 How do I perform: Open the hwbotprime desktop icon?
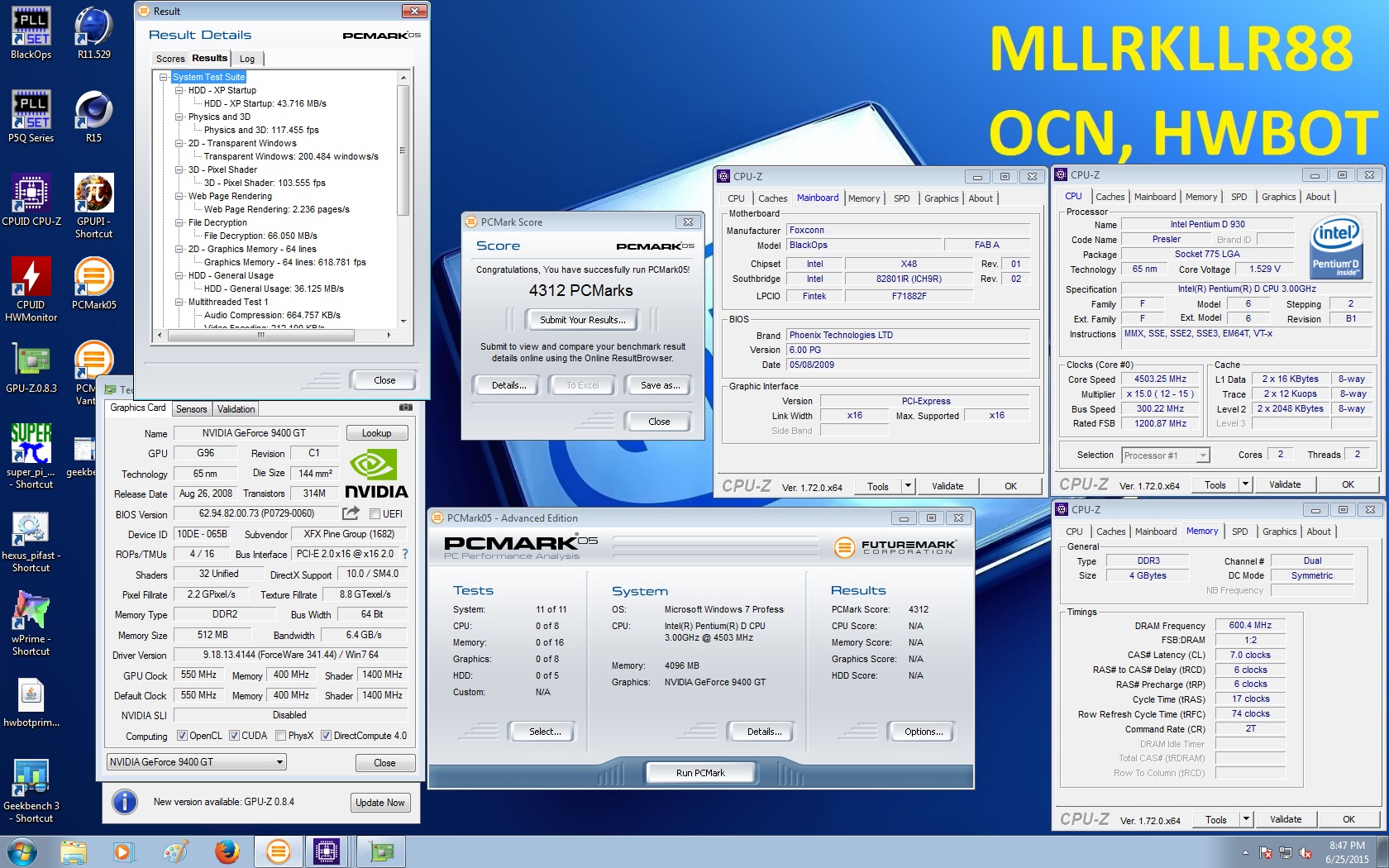coord(31,703)
